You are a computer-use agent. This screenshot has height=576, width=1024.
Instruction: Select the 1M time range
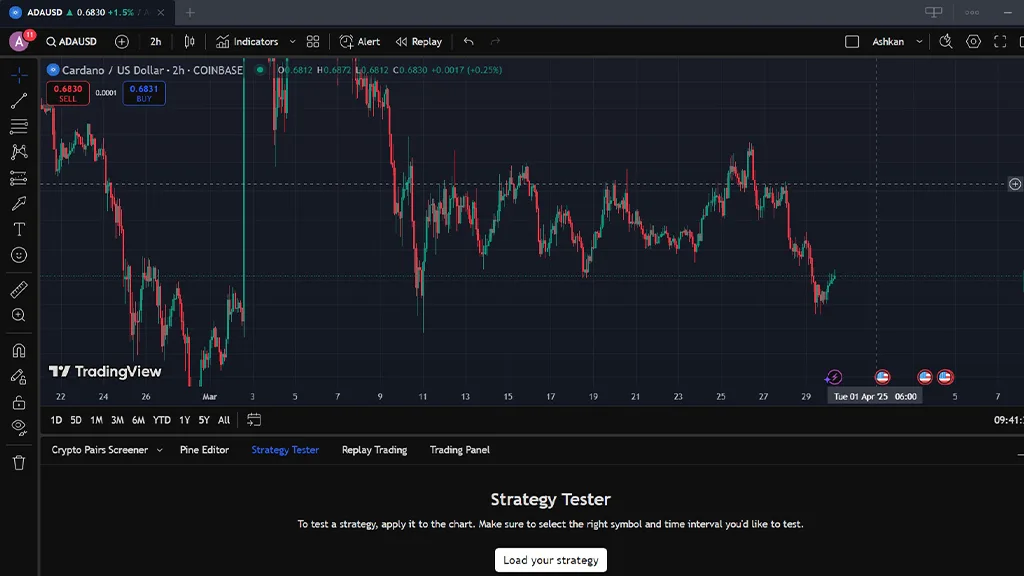[96, 420]
